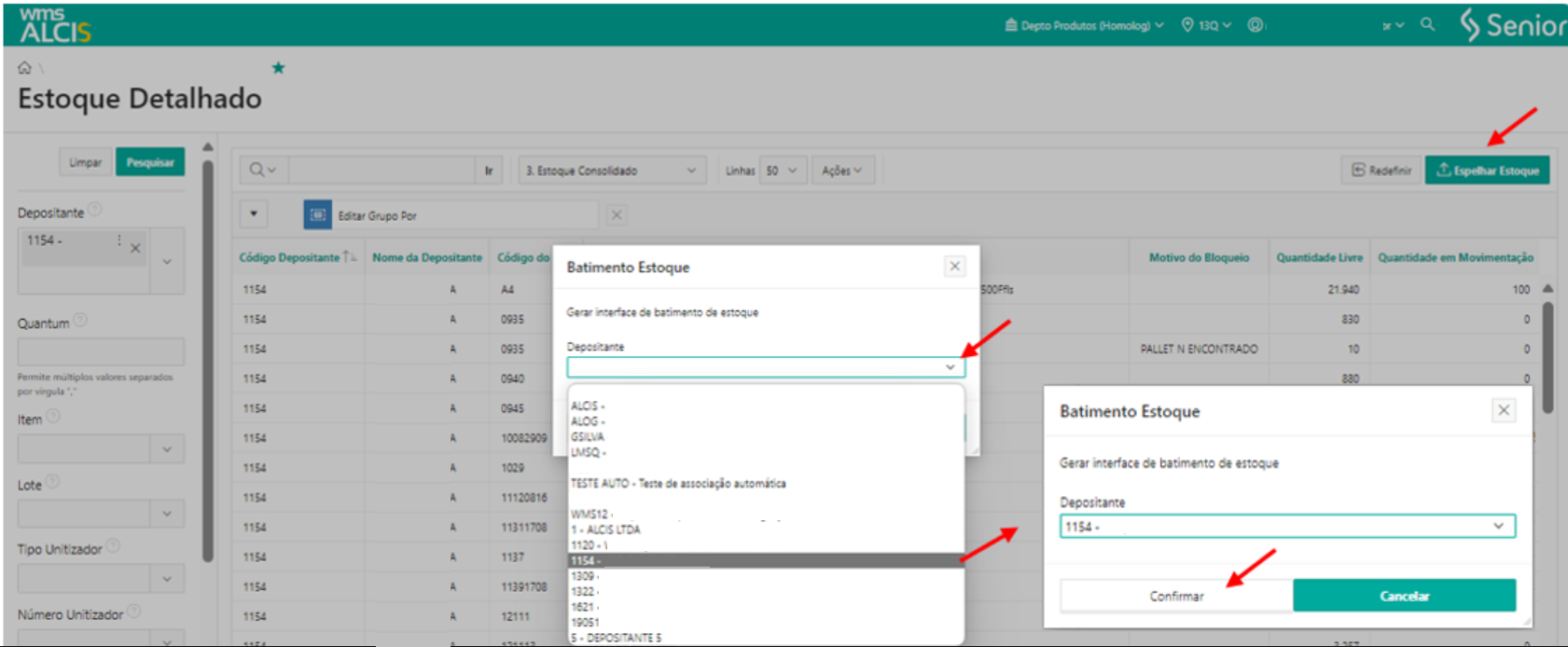Expand the Item filter dropdown
1568x647 pixels.
pyautogui.click(x=167, y=449)
